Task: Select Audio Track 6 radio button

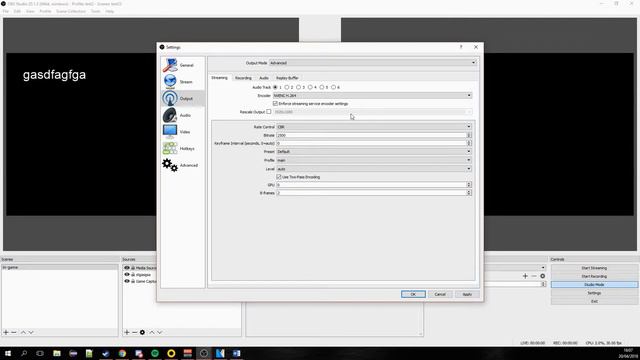Action: click(x=333, y=87)
